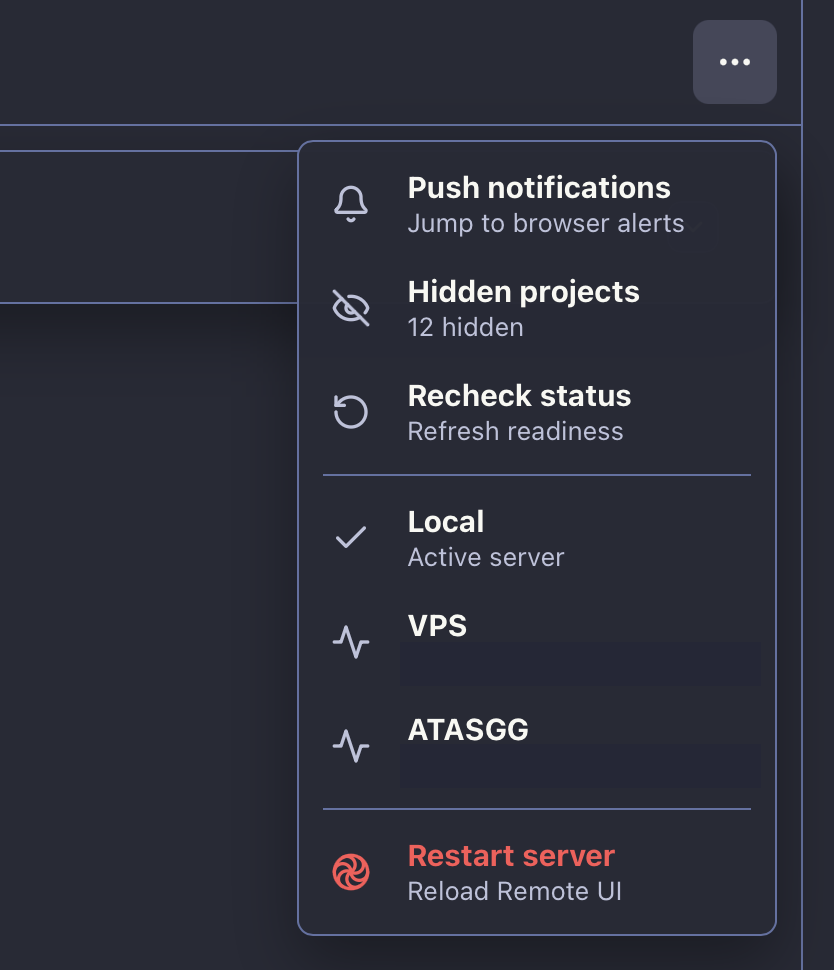This screenshot has height=970, width=834.
Task: Click the crossed-out eye hidden projects icon
Action: [351, 308]
